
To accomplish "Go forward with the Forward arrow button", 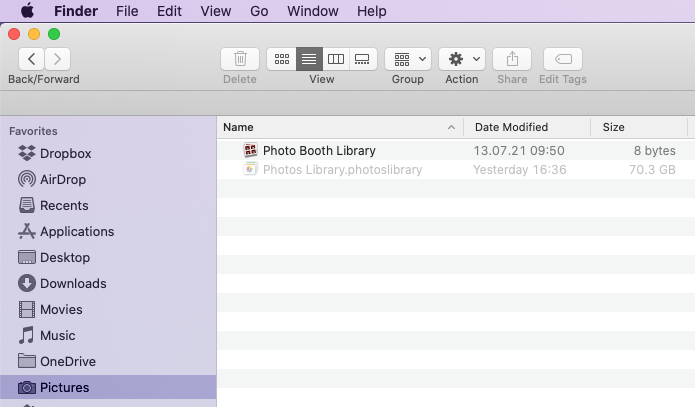I will tap(57, 59).
